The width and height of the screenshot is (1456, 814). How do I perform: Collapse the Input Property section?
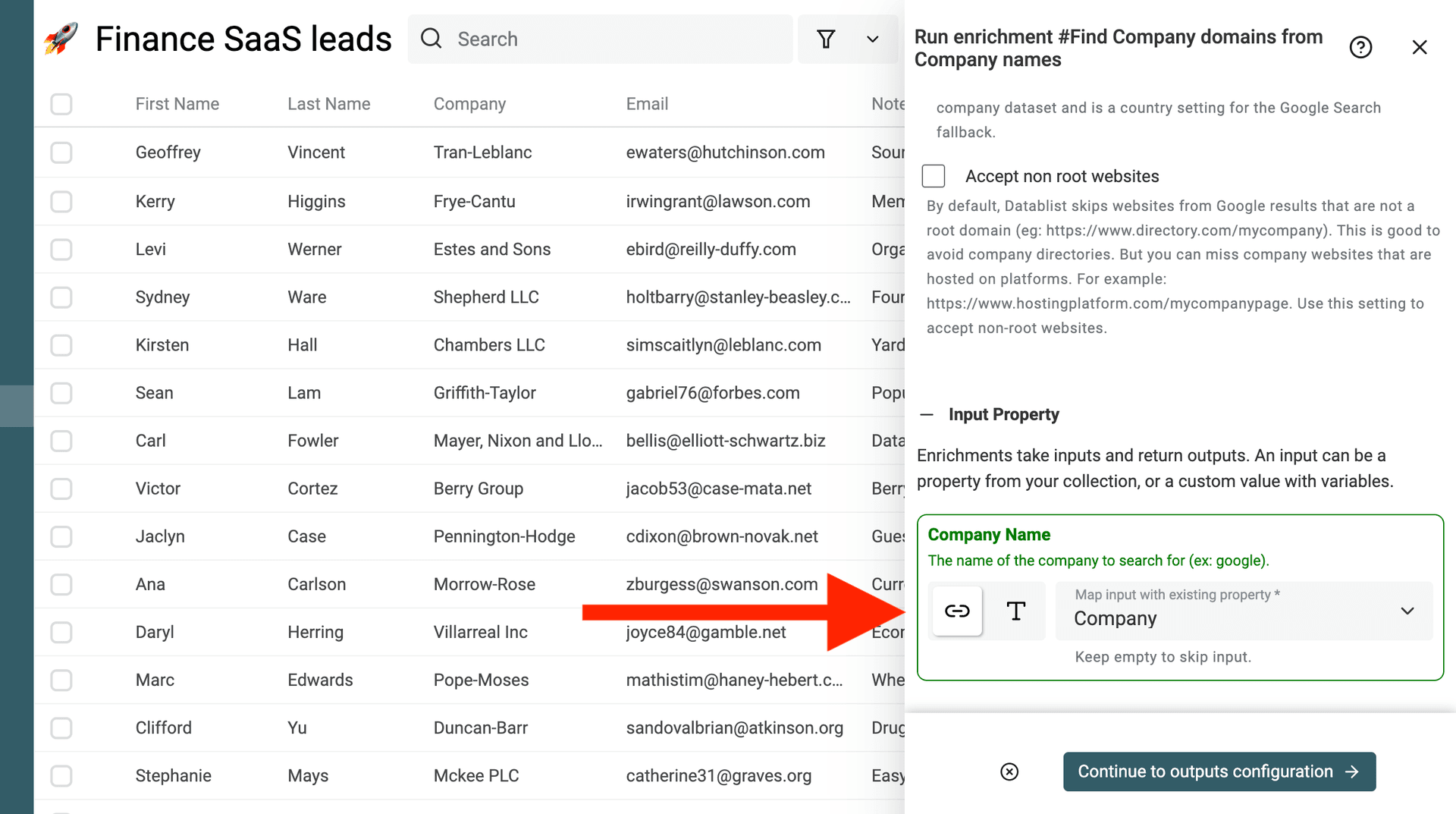(x=927, y=414)
